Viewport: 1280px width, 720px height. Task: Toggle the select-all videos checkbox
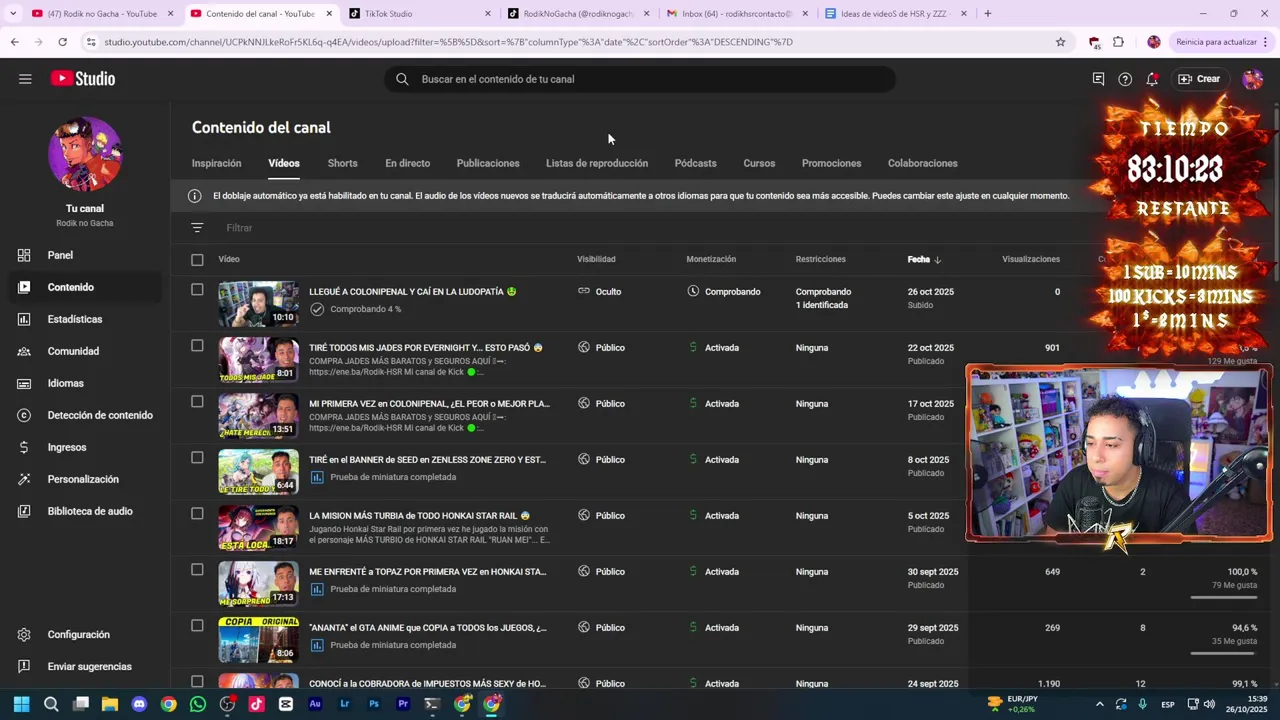point(197,260)
